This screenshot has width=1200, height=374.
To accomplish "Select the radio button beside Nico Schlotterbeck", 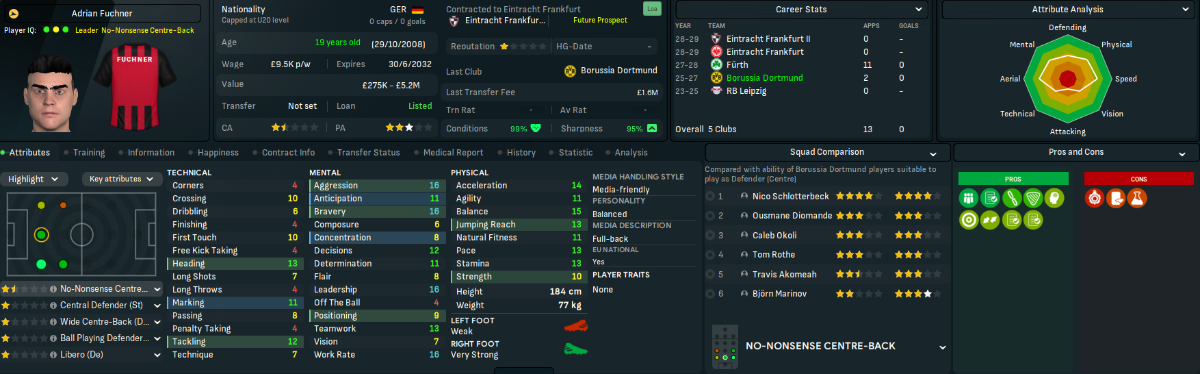I will (711, 196).
